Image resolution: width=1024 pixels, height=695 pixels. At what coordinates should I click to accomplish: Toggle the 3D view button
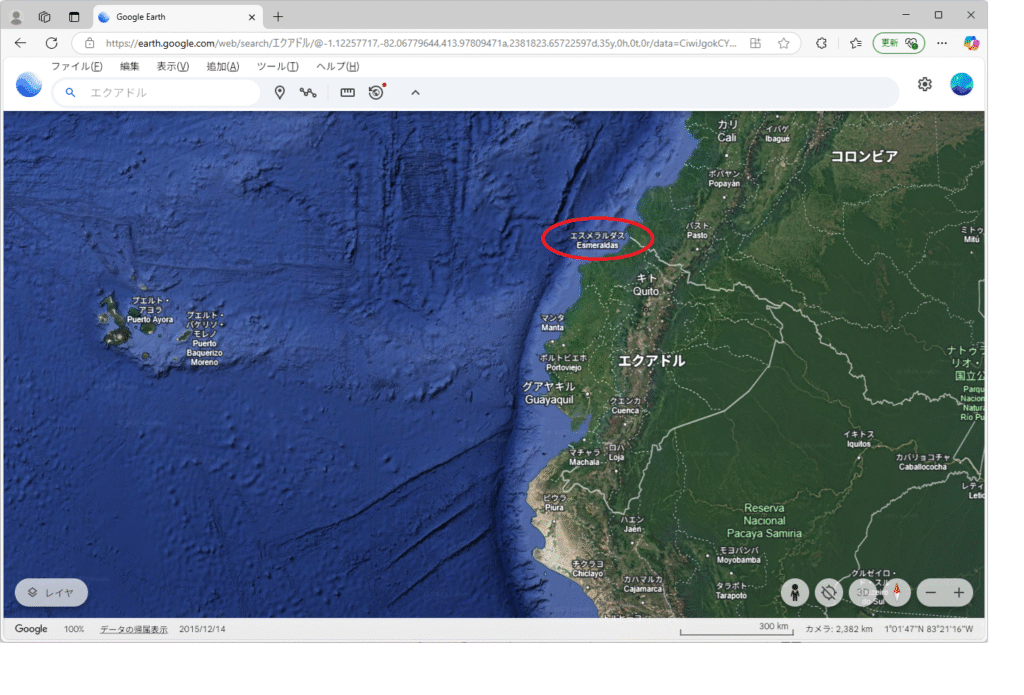[x=863, y=592]
